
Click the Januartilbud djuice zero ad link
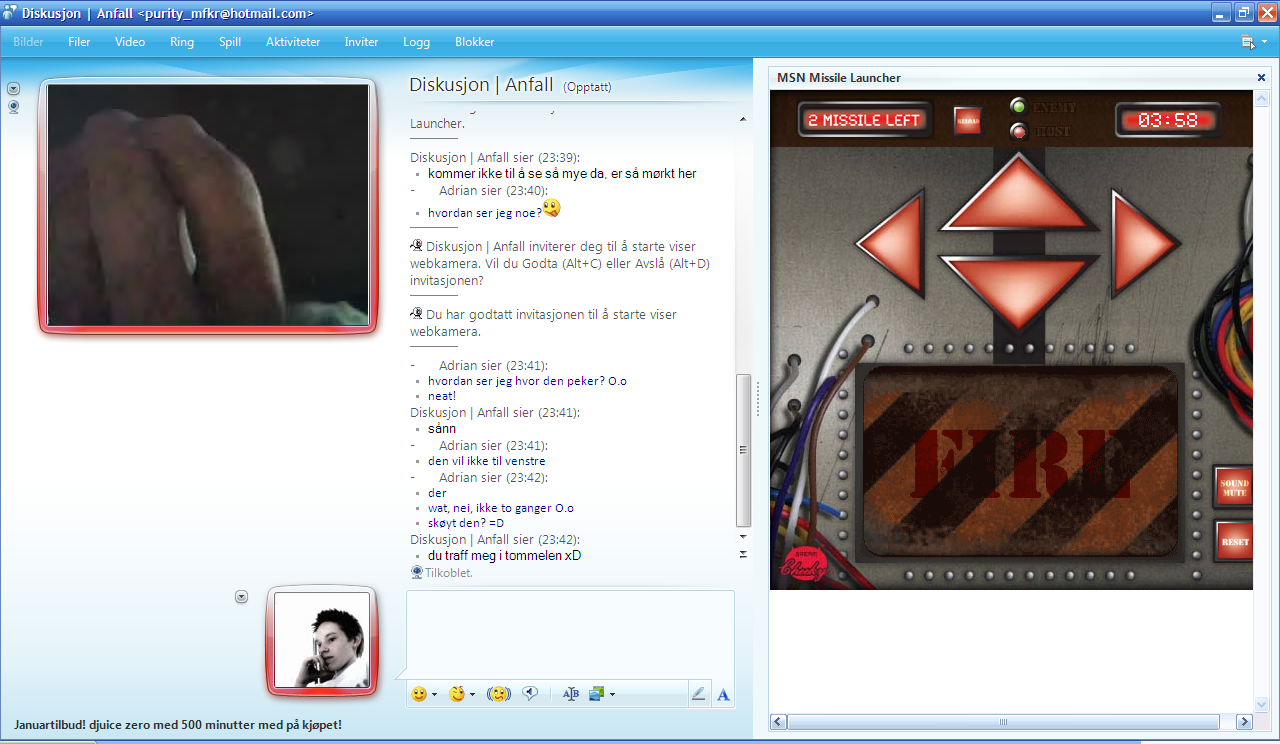pyautogui.click(x=178, y=724)
